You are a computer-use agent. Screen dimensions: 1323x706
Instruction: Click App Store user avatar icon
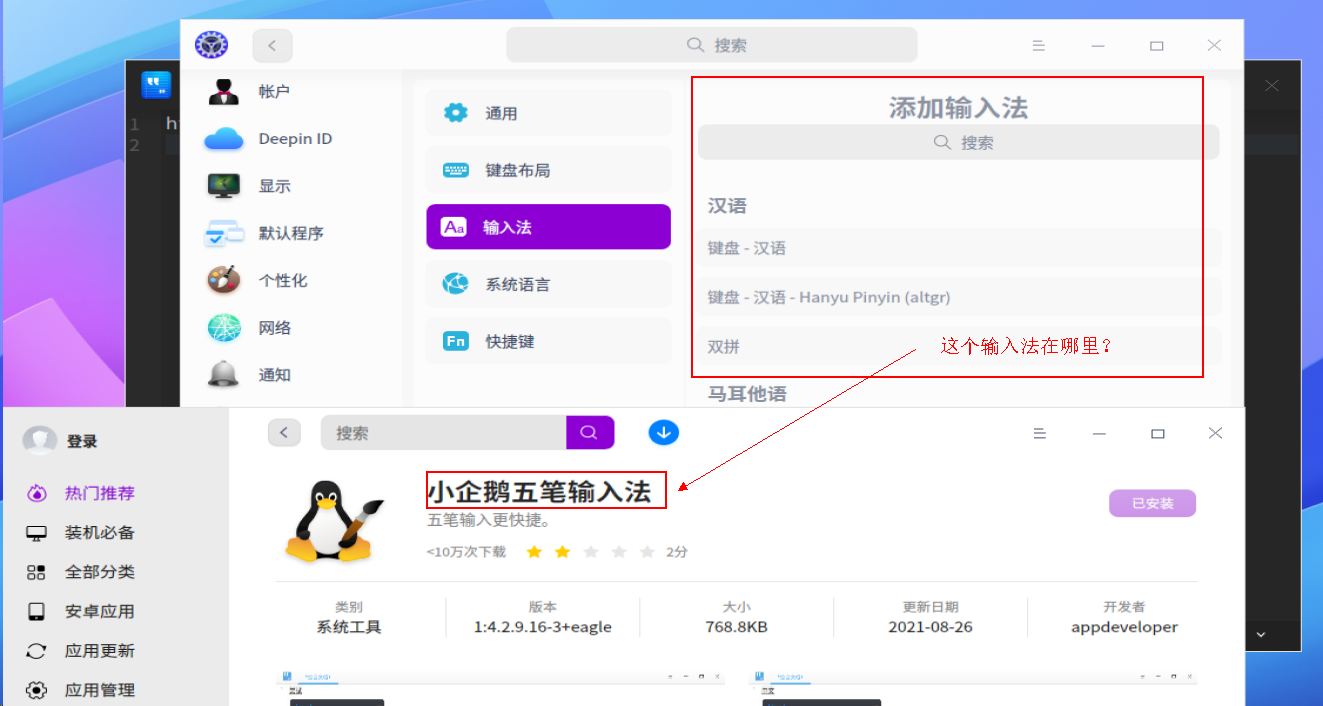click(40, 441)
